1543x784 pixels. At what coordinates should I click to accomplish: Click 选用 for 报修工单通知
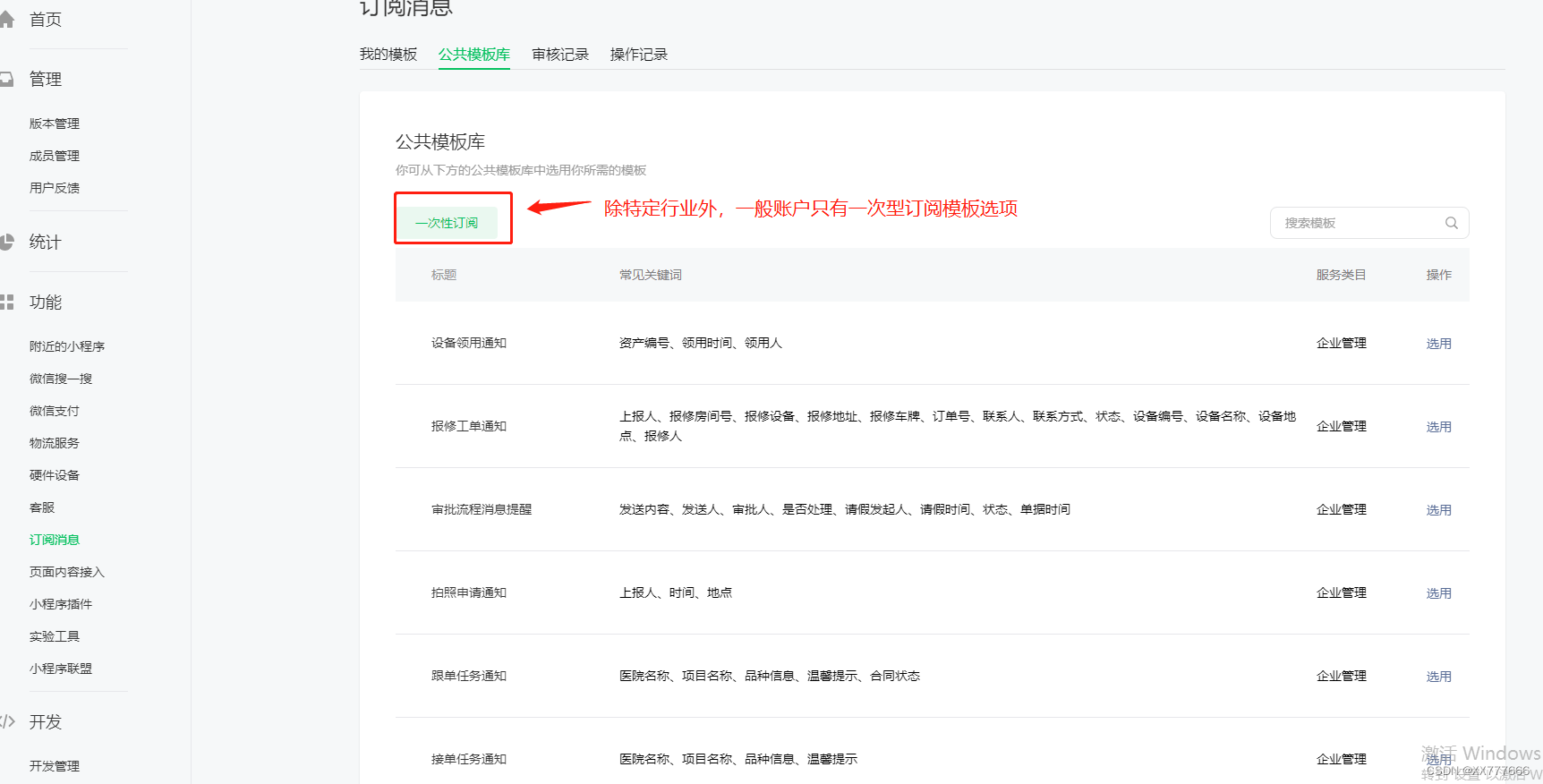(1438, 427)
